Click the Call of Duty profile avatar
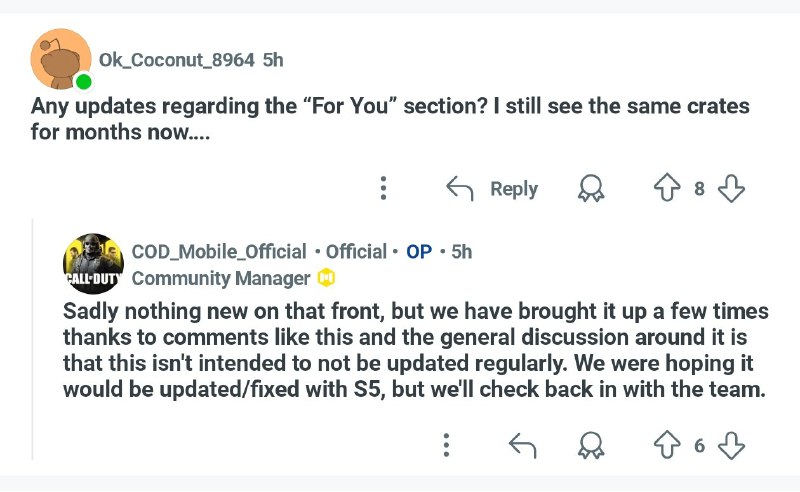 [x=93, y=263]
